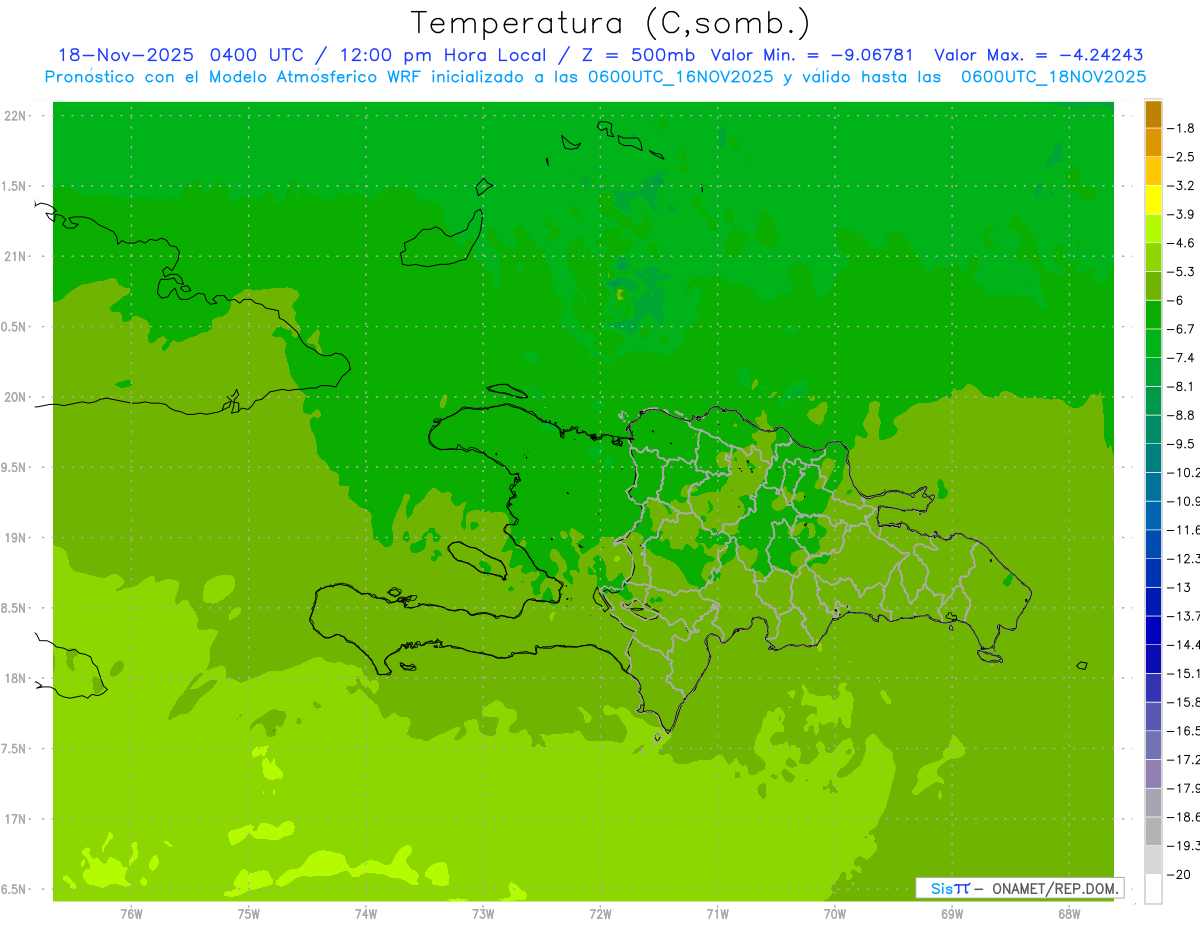
Task: Click the title "Temperatura (C,somb.)"
Action: tap(610, 23)
